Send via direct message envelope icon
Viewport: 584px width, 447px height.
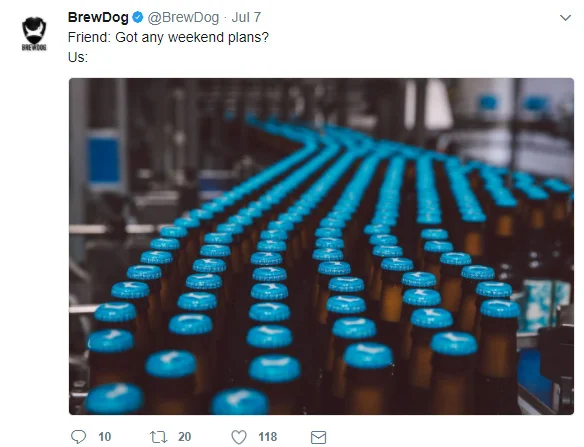pos(318,437)
